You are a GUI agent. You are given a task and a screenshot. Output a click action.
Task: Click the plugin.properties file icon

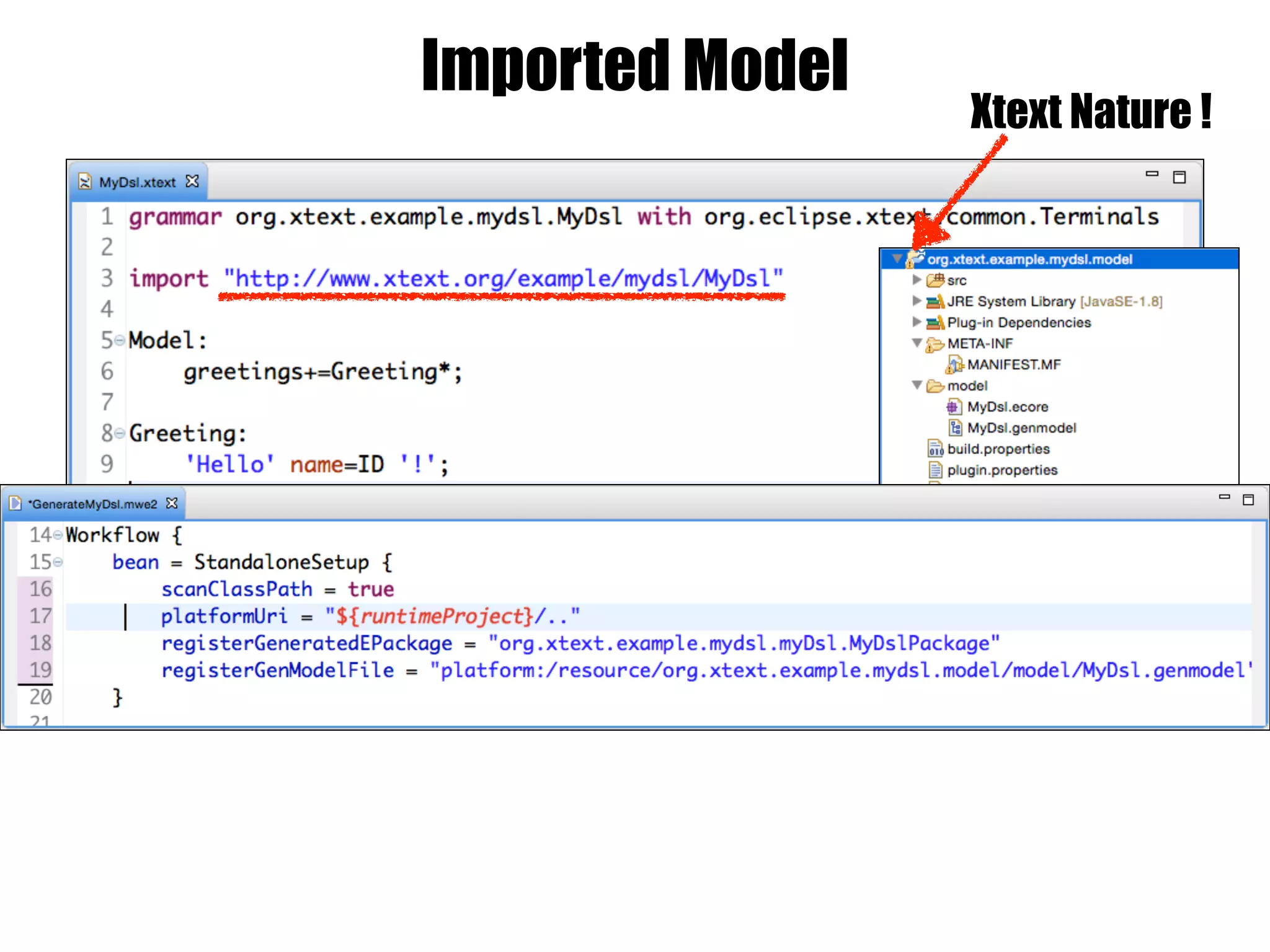(x=935, y=470)
